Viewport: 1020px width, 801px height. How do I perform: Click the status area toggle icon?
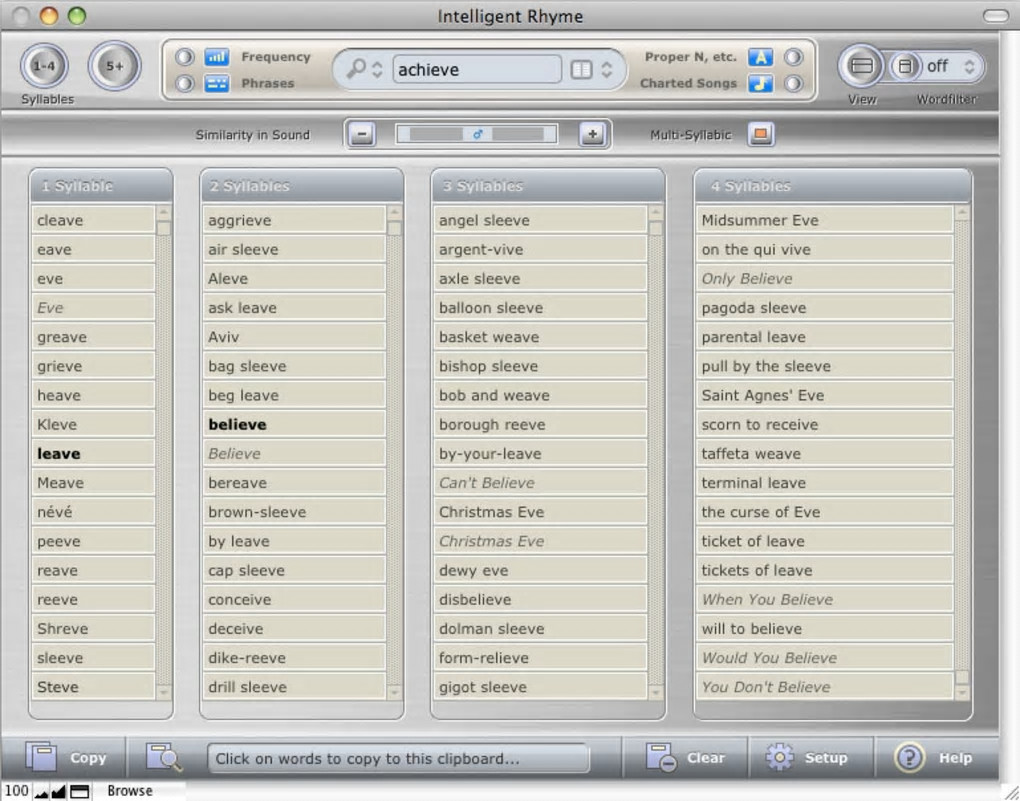(79, 791)
